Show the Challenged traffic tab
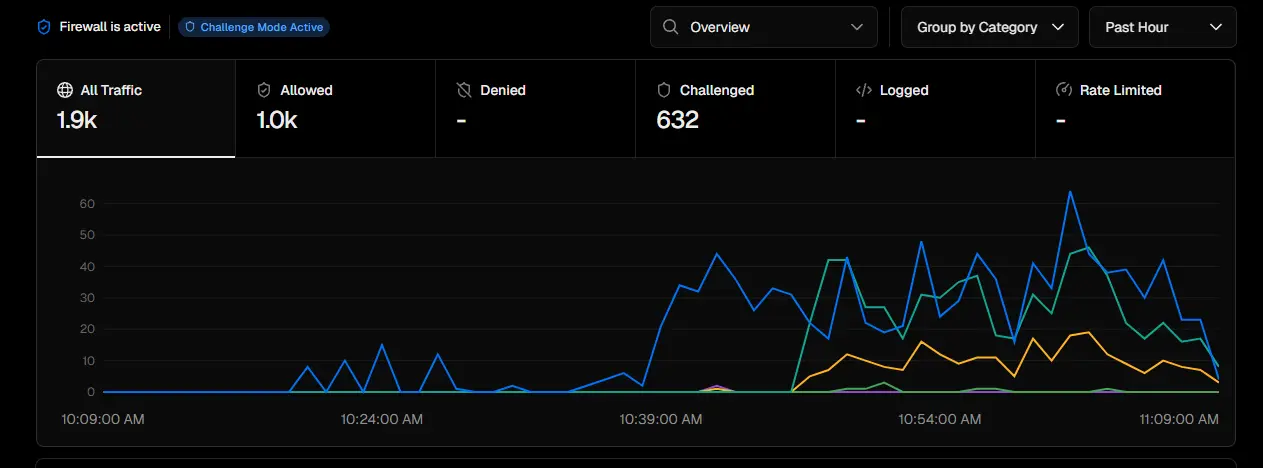1263x468 pixels. [735, 109]
